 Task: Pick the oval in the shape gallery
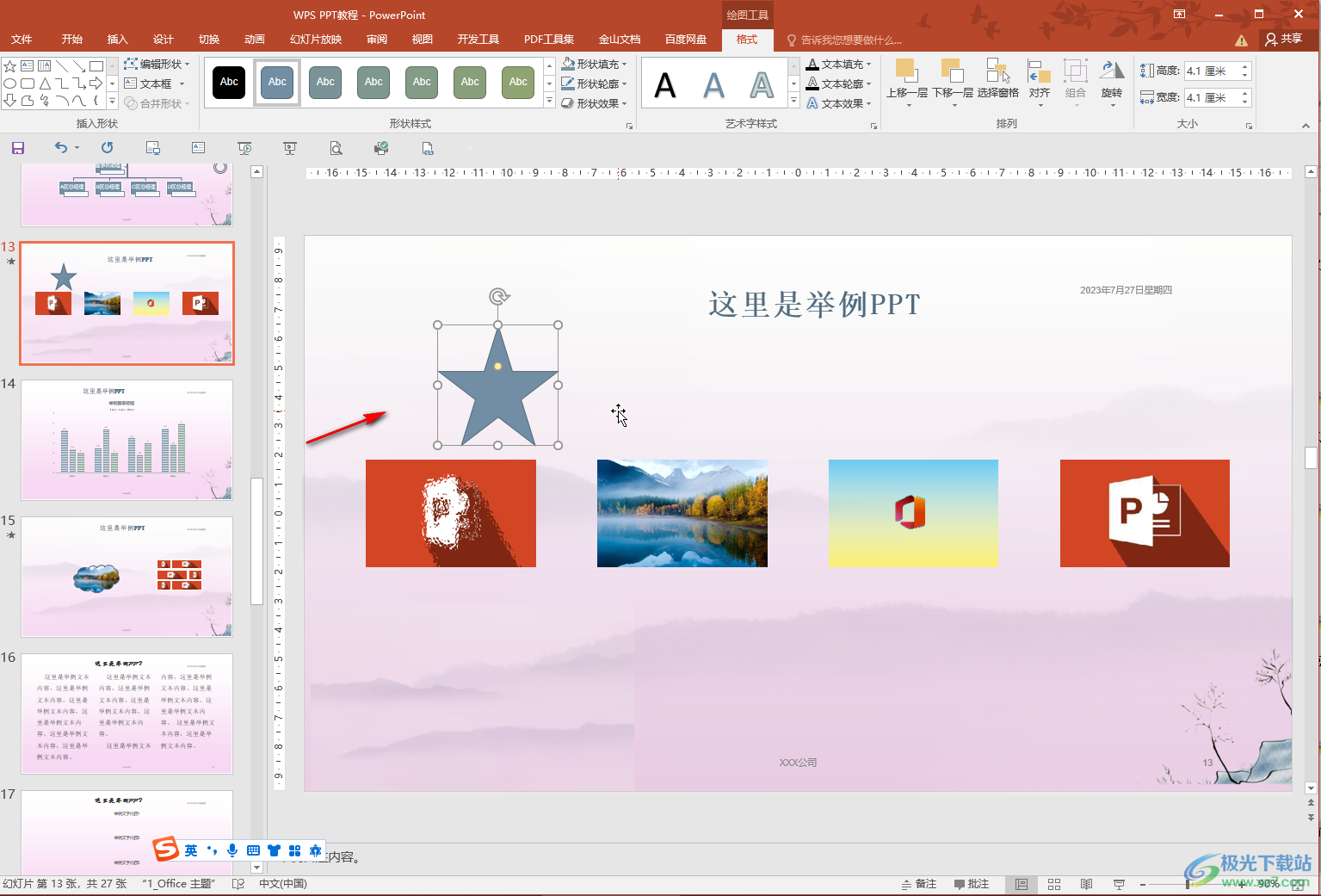tap(10, 83)
